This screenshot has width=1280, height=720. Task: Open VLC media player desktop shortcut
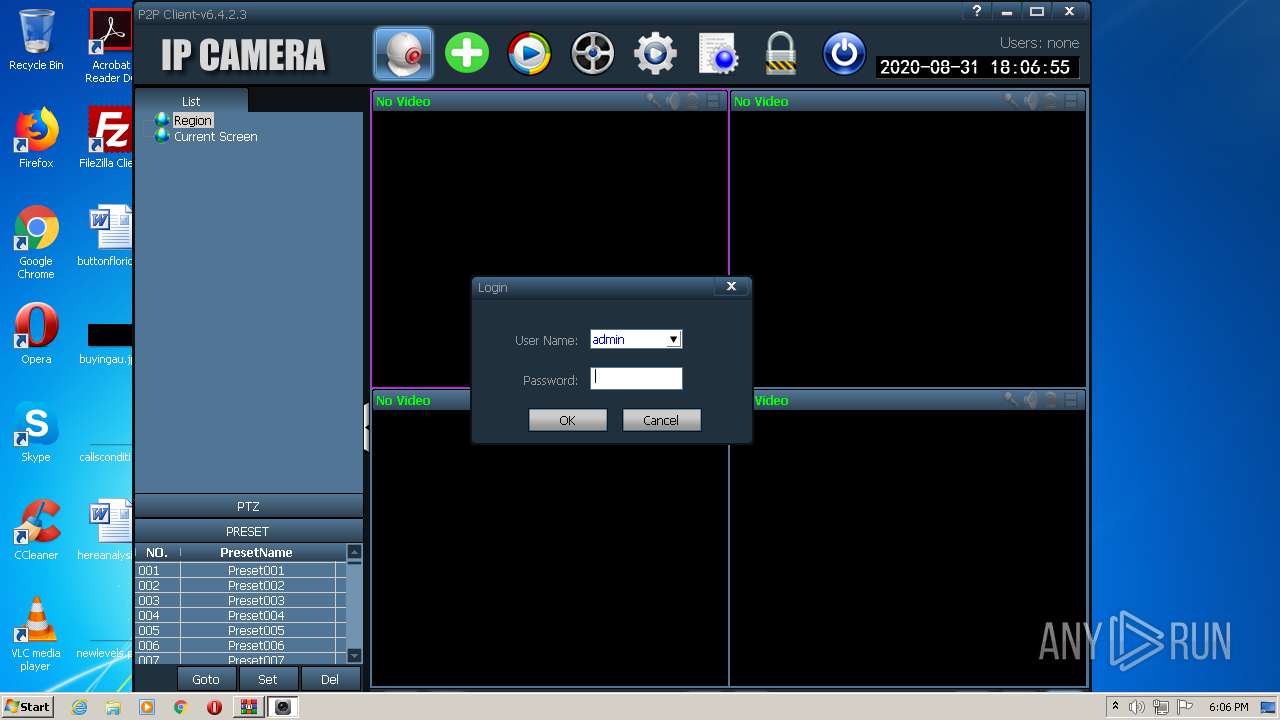tap(36, 634)
